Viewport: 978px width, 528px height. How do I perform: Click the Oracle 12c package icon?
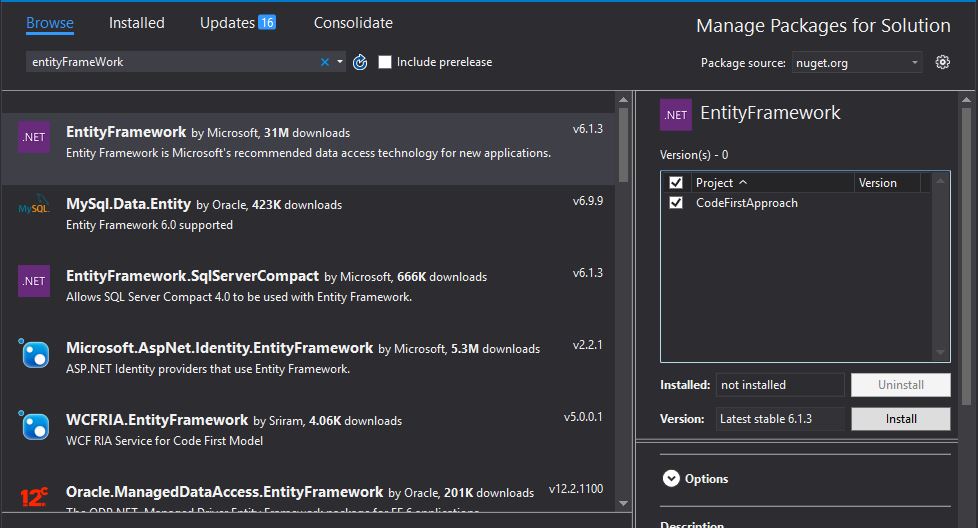click(x=34, y=497)
